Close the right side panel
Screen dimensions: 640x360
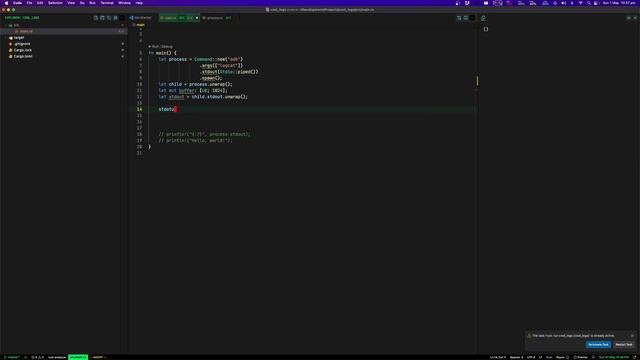635,18
